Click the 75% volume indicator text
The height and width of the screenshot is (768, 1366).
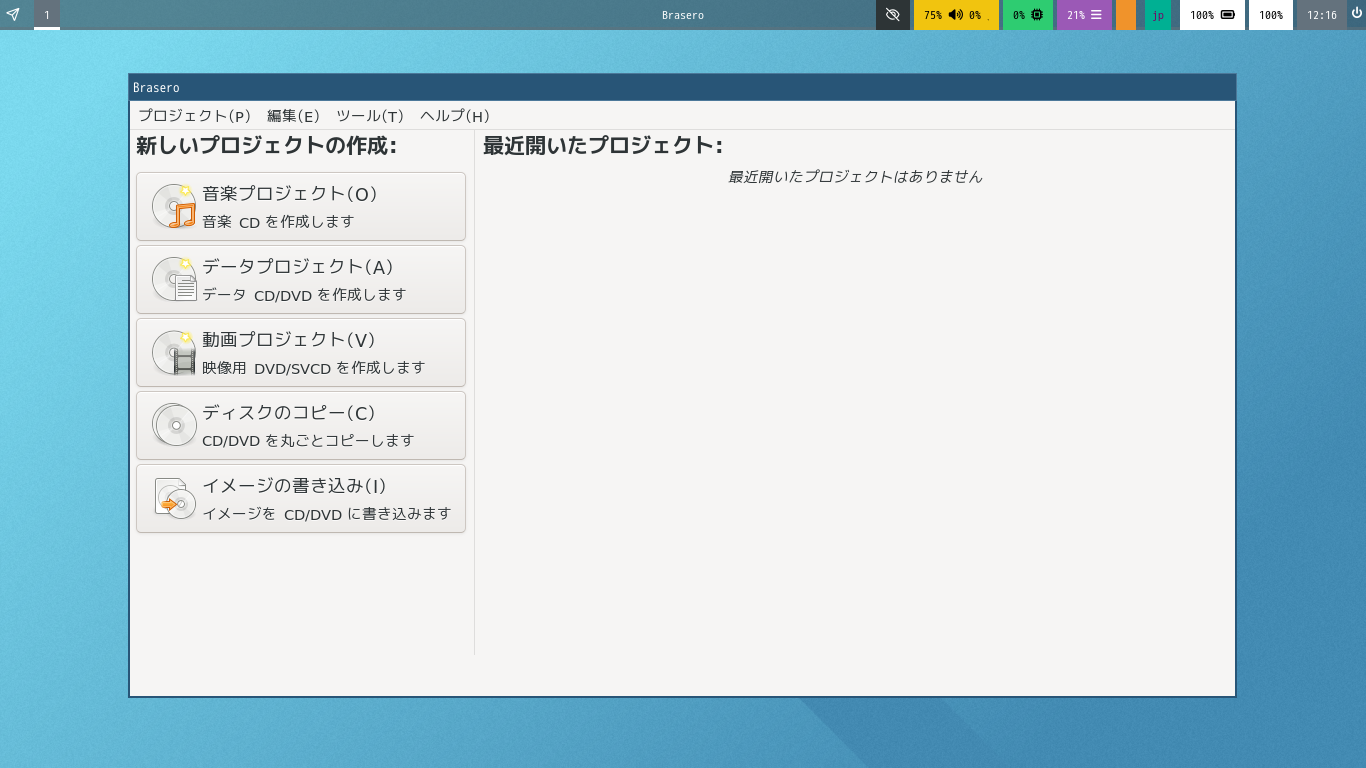pyautogui.click(x=933, y=15)
